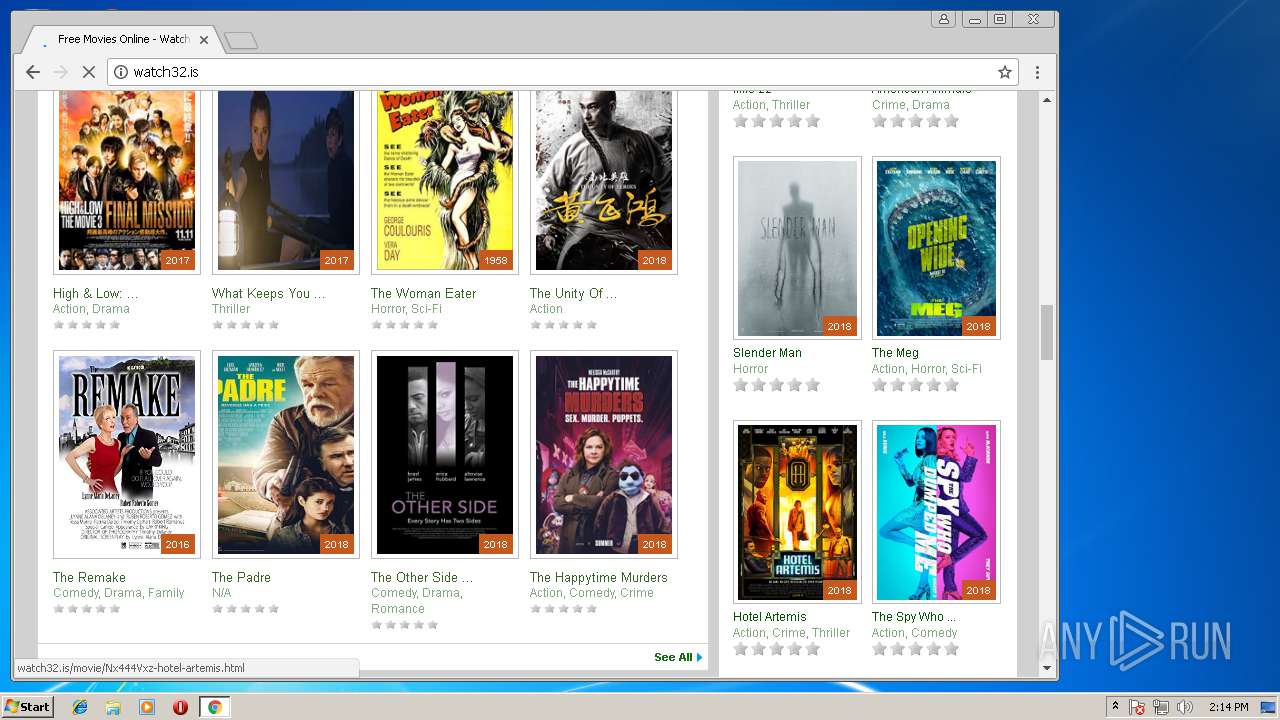Viewport: 1280px width, 720px height.
Task: Close the Free Movies Online tab
Action: point(204,40)
